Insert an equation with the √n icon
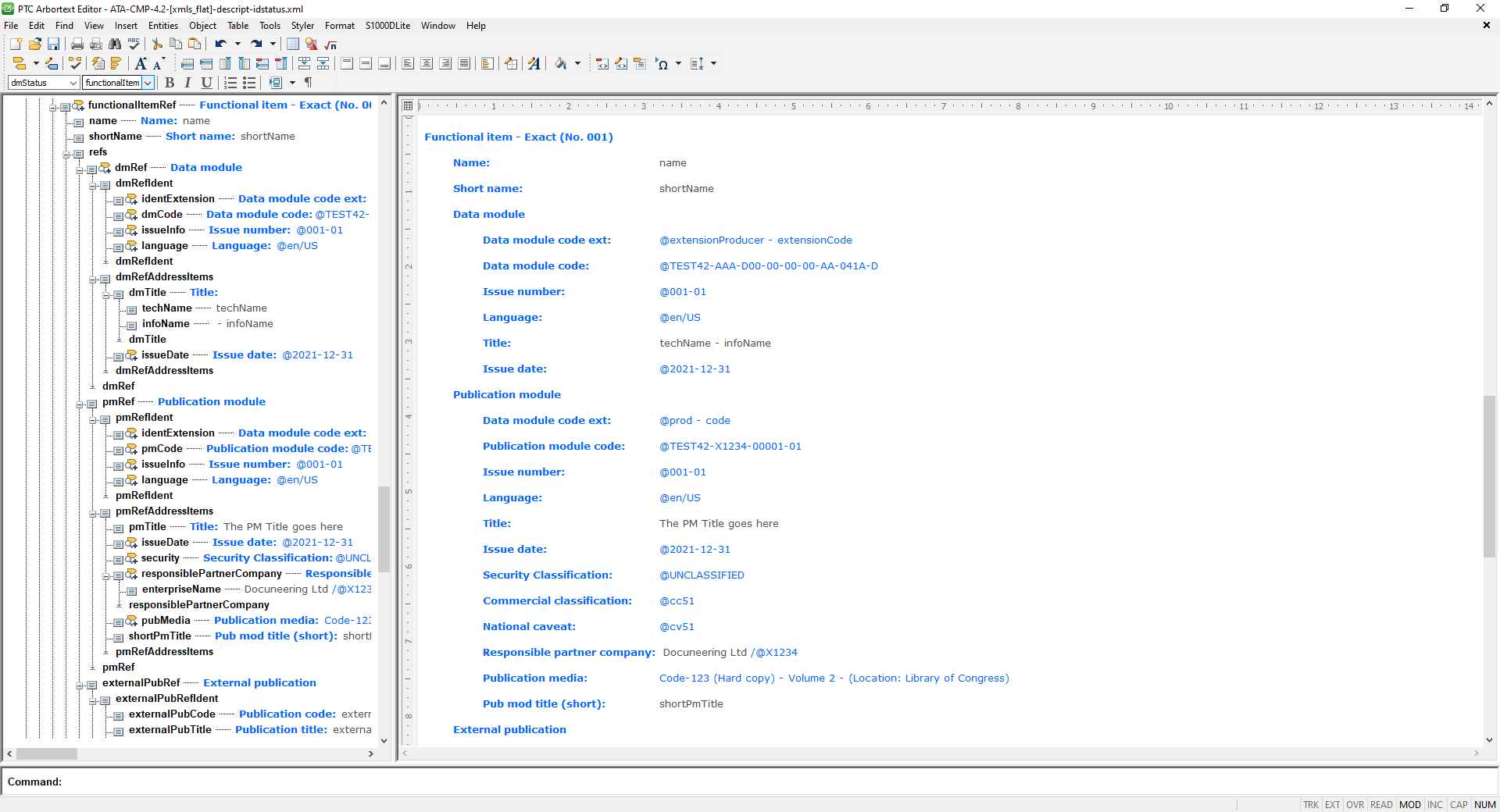 pos(330,44)
